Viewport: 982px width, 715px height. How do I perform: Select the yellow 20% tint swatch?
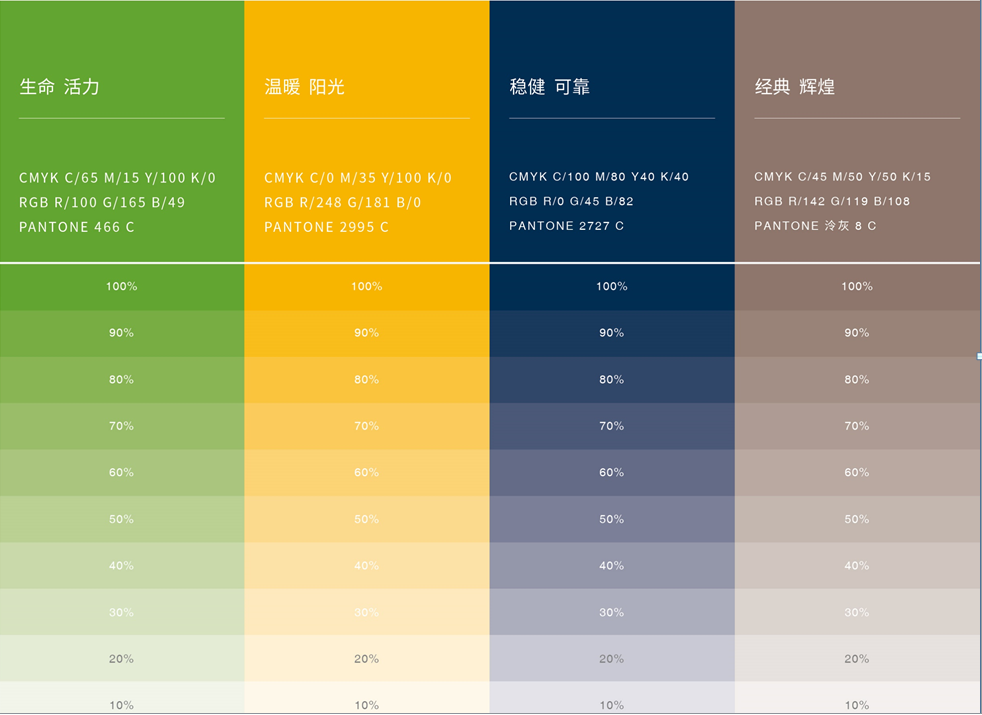366,659
